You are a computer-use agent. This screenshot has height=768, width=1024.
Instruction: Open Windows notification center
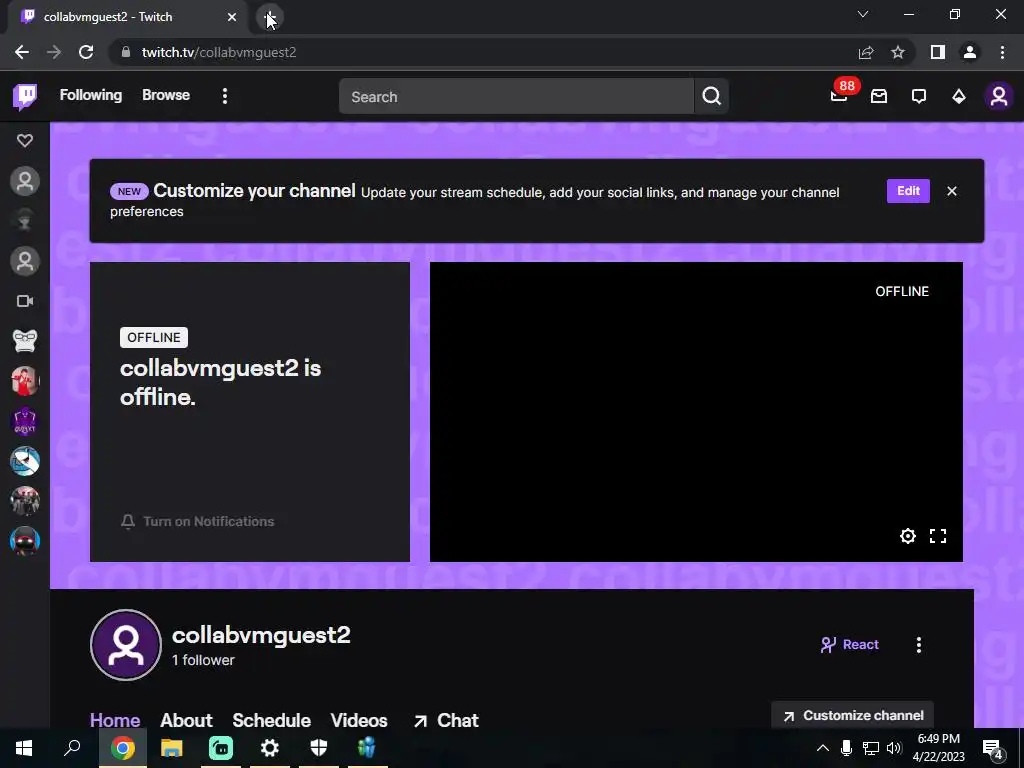tap(993, 748)
